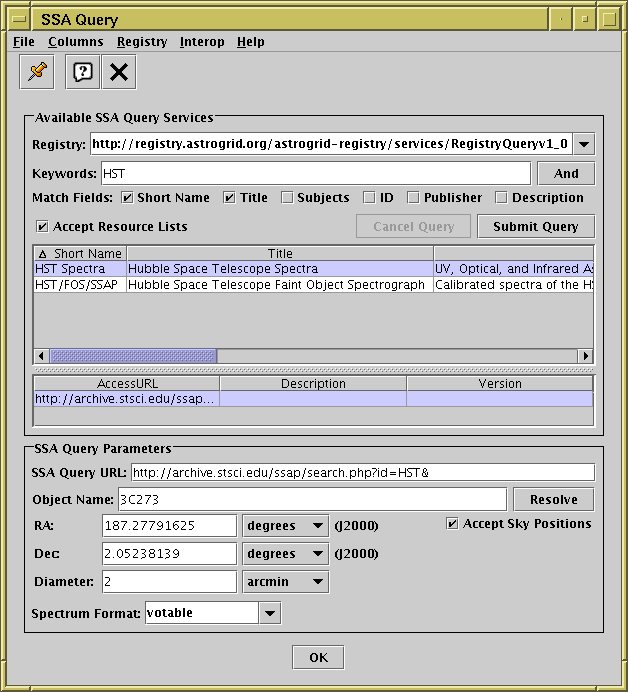Open help with the question mark icon

tap(83, 72)
